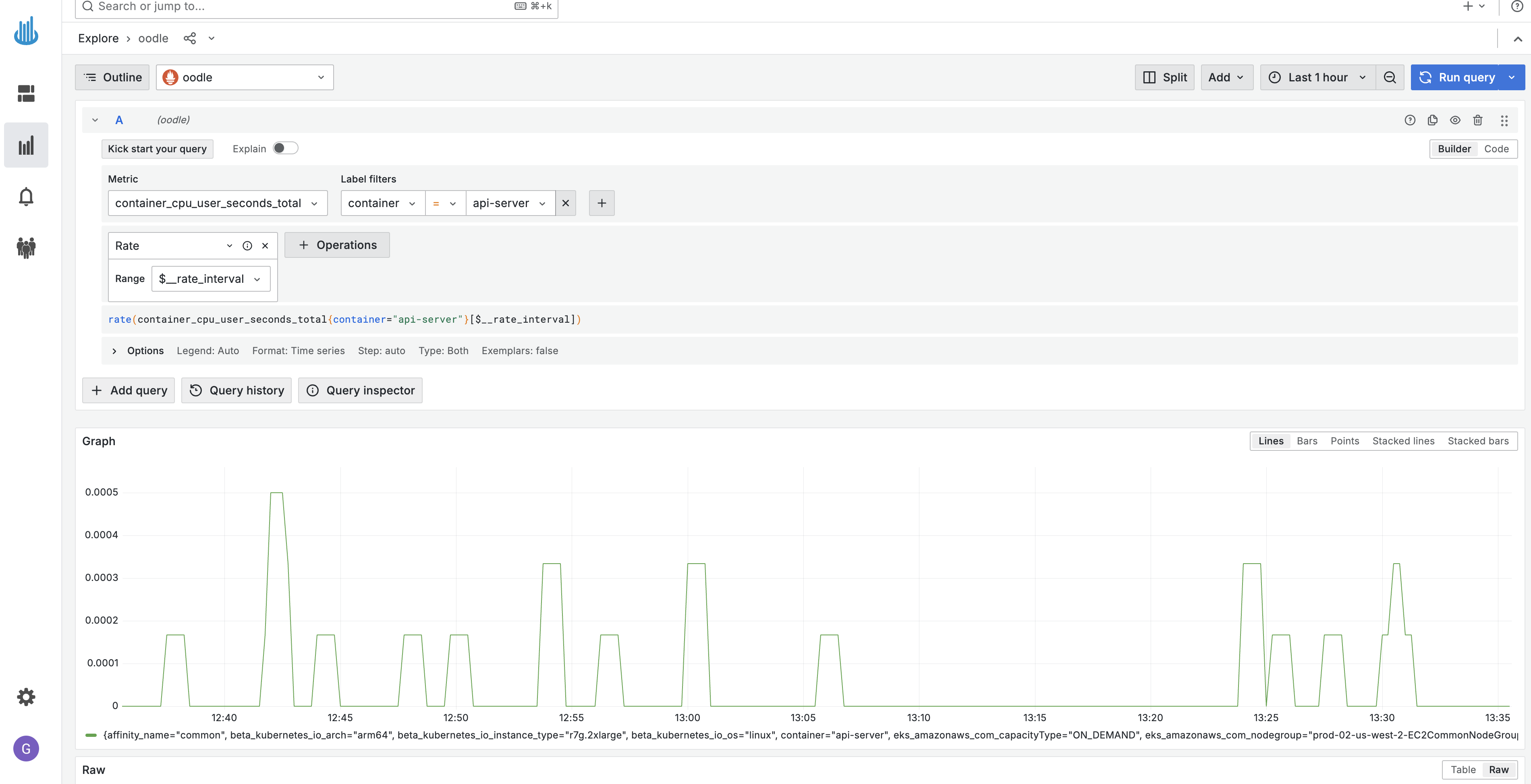
Task: Remove the Rate operation
Action: [265, 246]
